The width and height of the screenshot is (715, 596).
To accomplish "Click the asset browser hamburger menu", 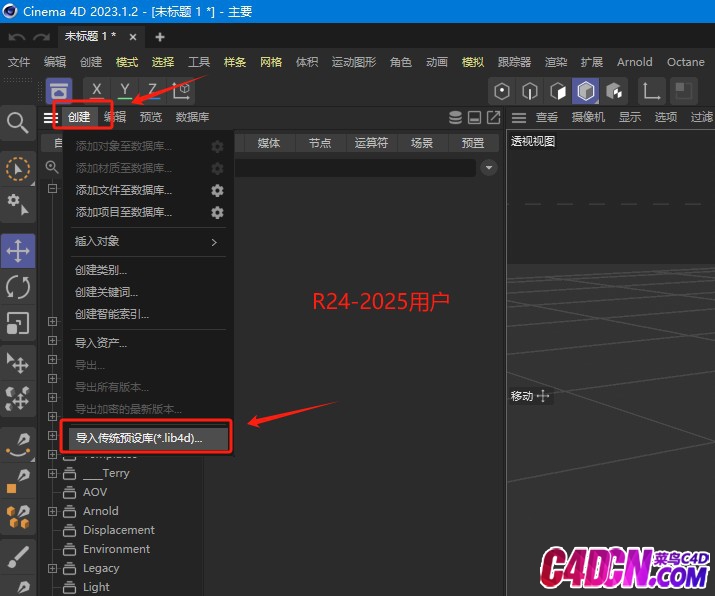I will 49,118.
